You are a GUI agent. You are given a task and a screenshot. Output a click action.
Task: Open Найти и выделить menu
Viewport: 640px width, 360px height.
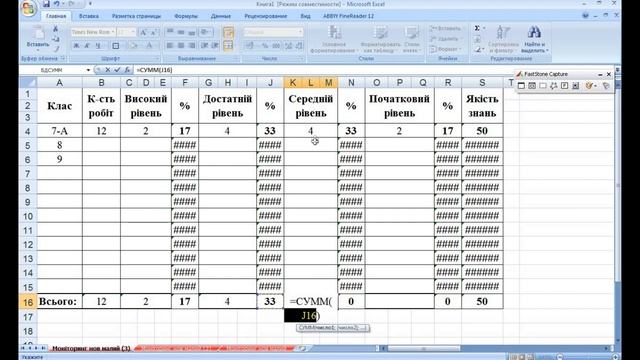535,39
